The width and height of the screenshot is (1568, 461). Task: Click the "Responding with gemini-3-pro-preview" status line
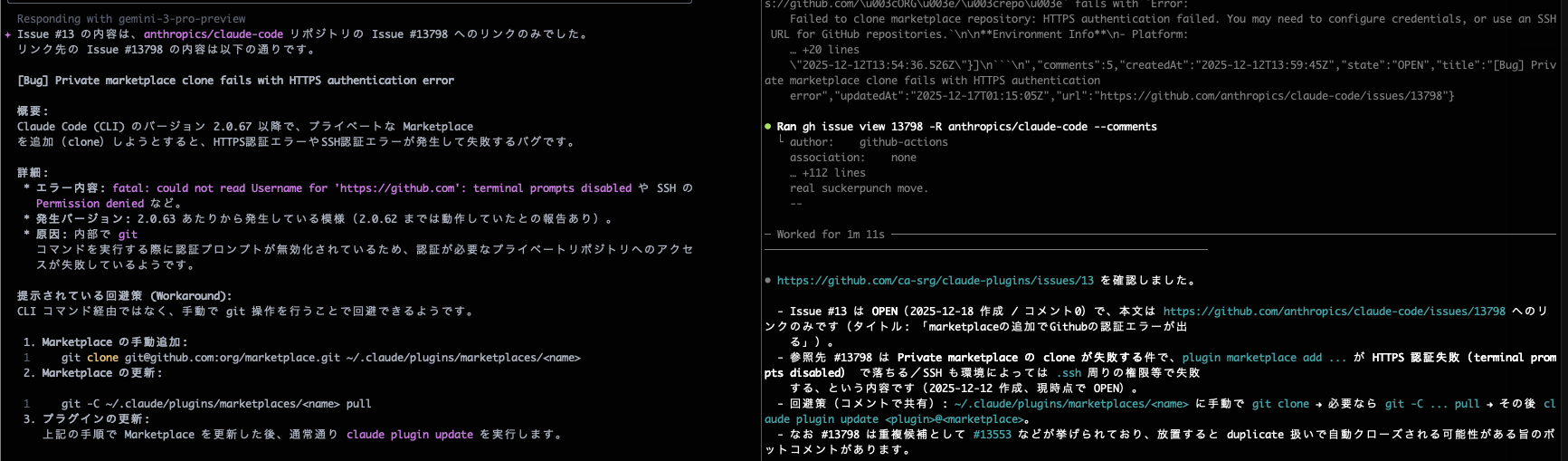(131, 19)
